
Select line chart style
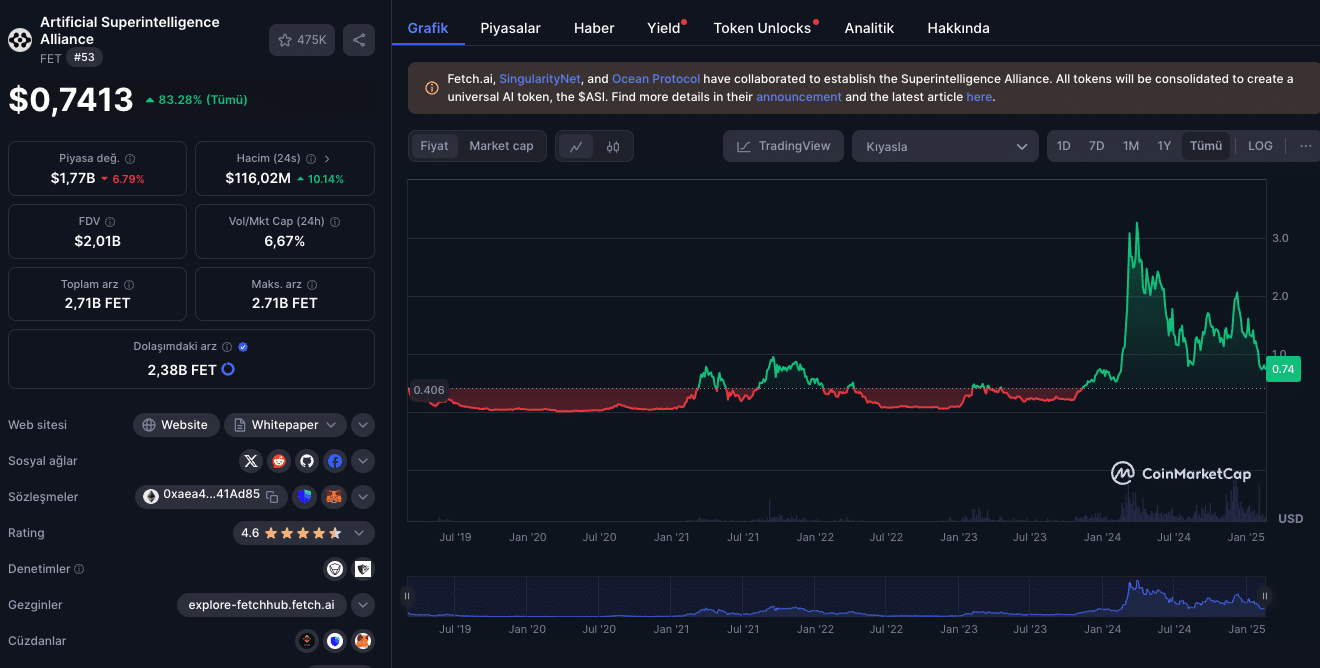click(577, 146)
